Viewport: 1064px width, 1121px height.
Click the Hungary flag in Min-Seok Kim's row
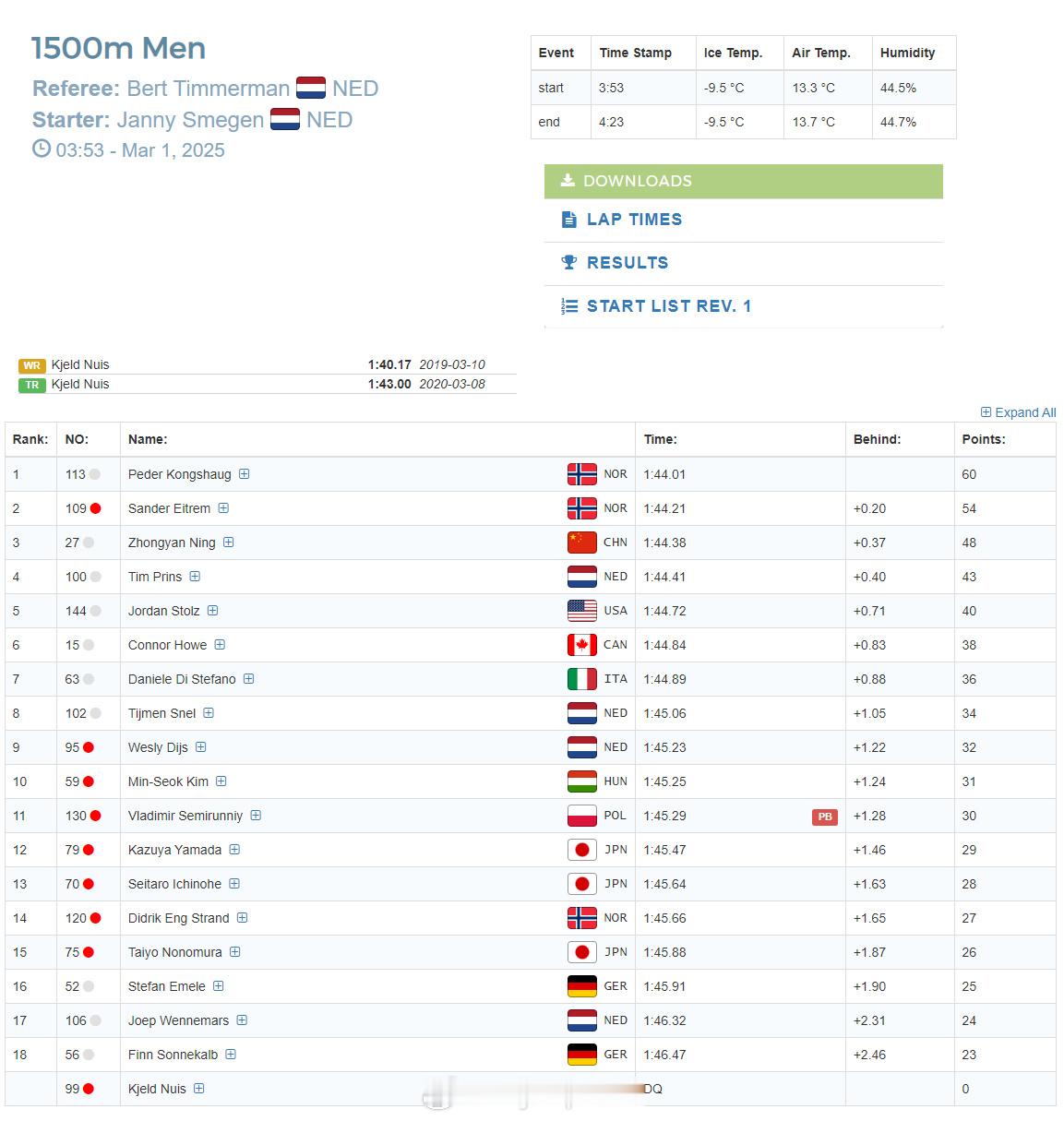[x=582, y=781]
